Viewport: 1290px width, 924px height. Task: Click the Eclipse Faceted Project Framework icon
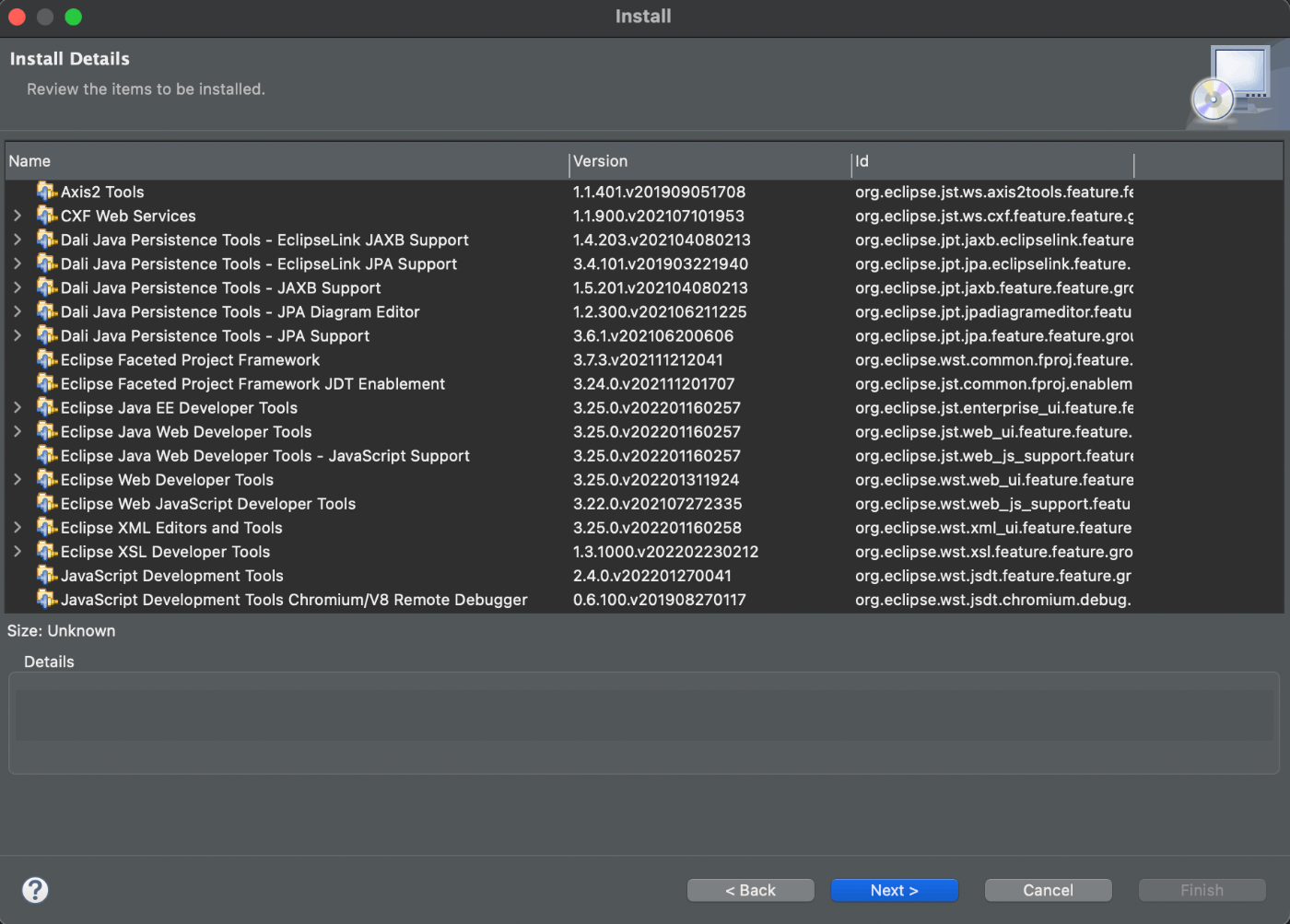(46, 358)
